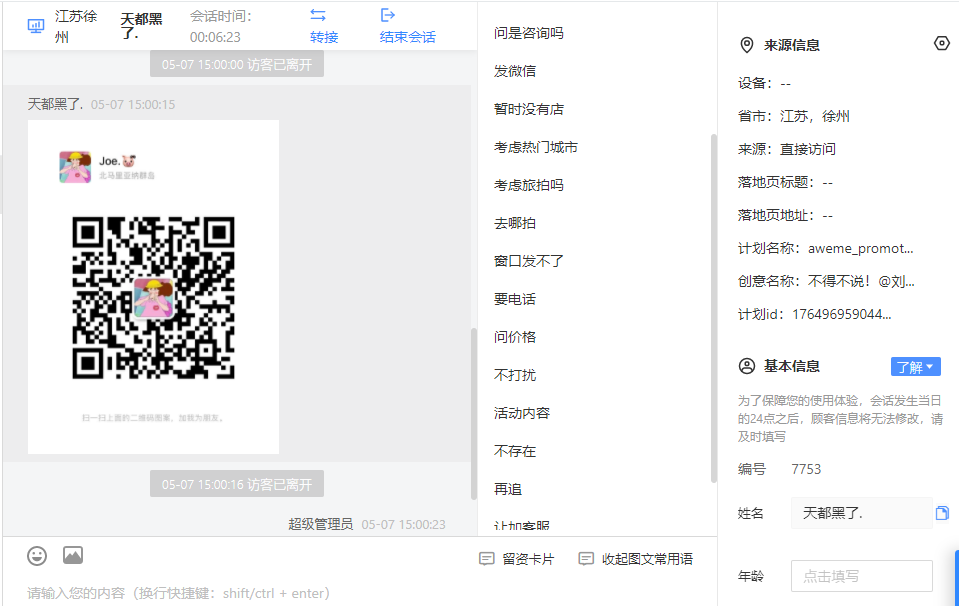Select quick phrase 问是咨询吗

(x=529, y=33)
